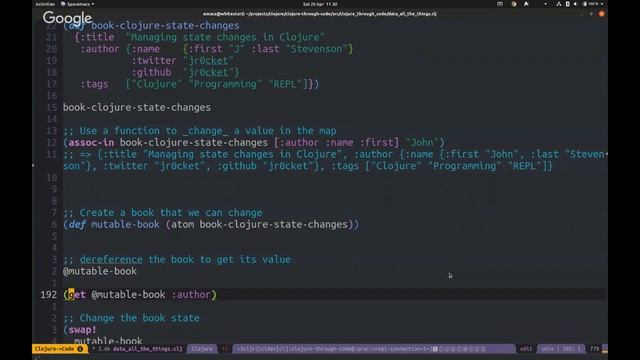Click the evaluation result comment starting with ;; =>
640x360 pixels.
pyautogui.click(x=335, y=160)
